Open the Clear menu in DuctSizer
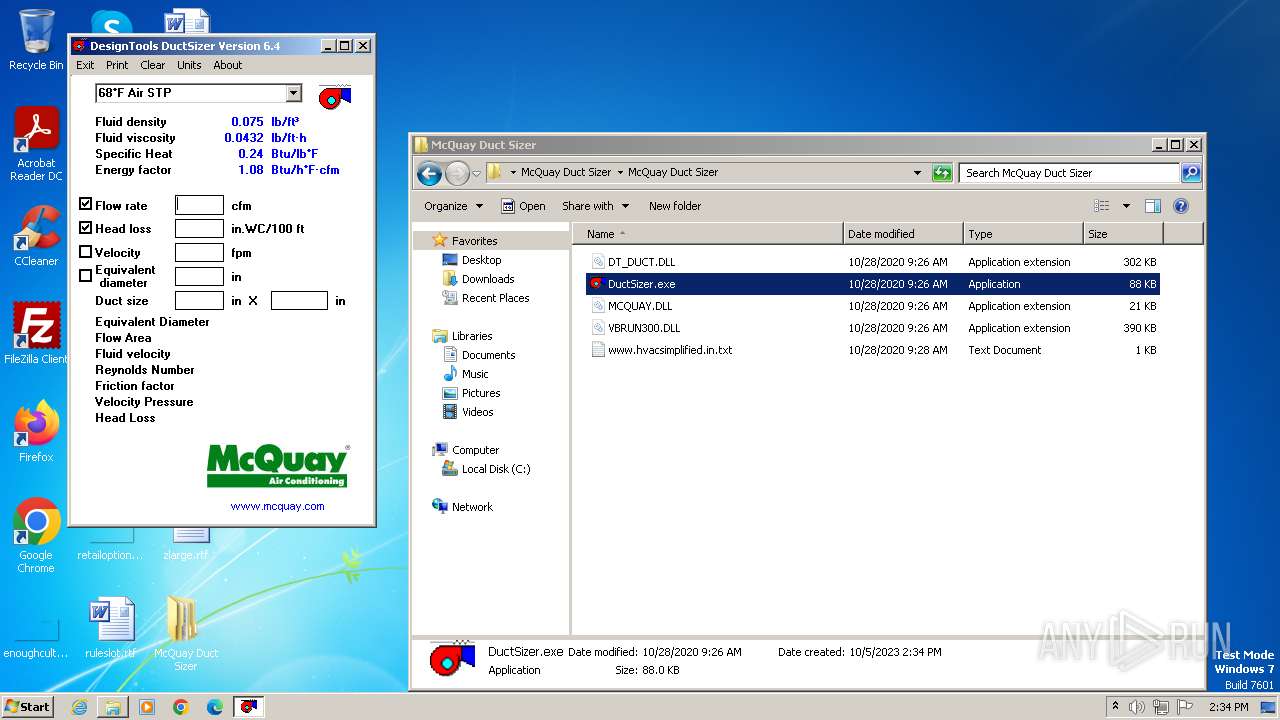The width and height of the screenshot is (1280, 720). point(153,65)
